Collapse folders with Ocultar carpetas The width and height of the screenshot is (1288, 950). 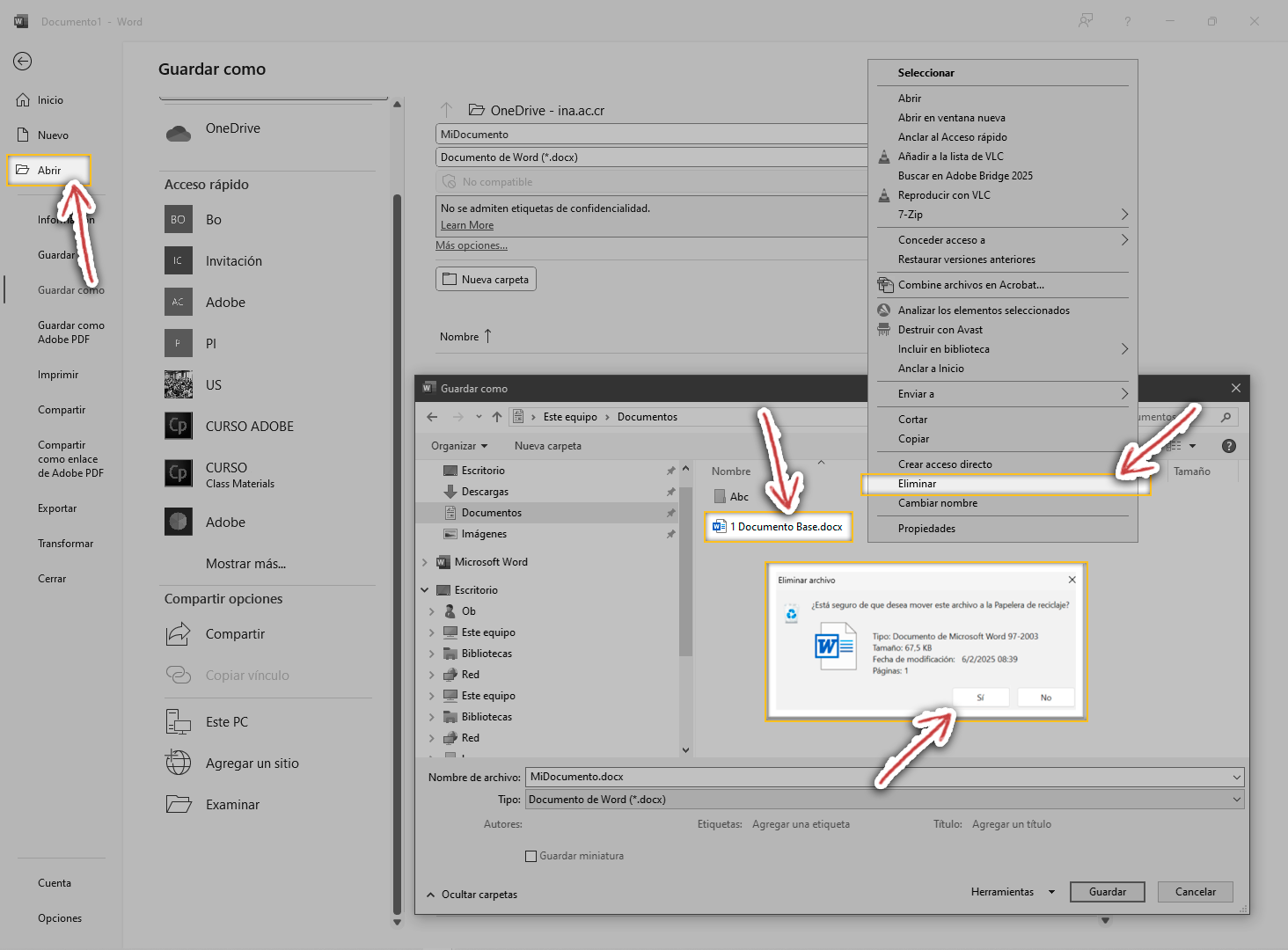[472, 895]
